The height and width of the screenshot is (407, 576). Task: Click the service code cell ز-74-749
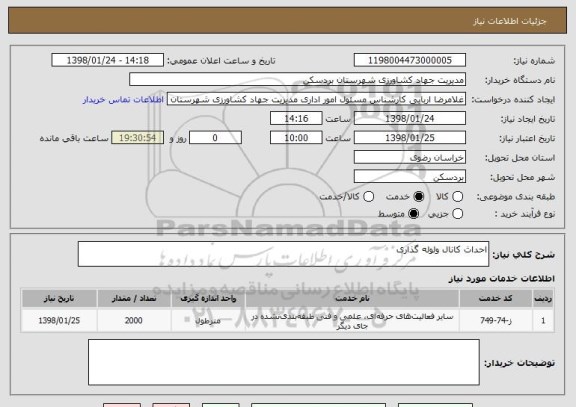pyautogui.click(x=496, y=321)
